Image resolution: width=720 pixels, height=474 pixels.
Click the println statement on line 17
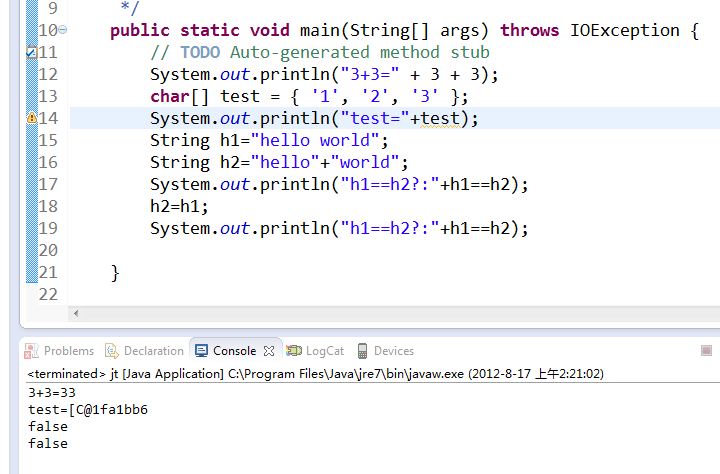[339, 184]
